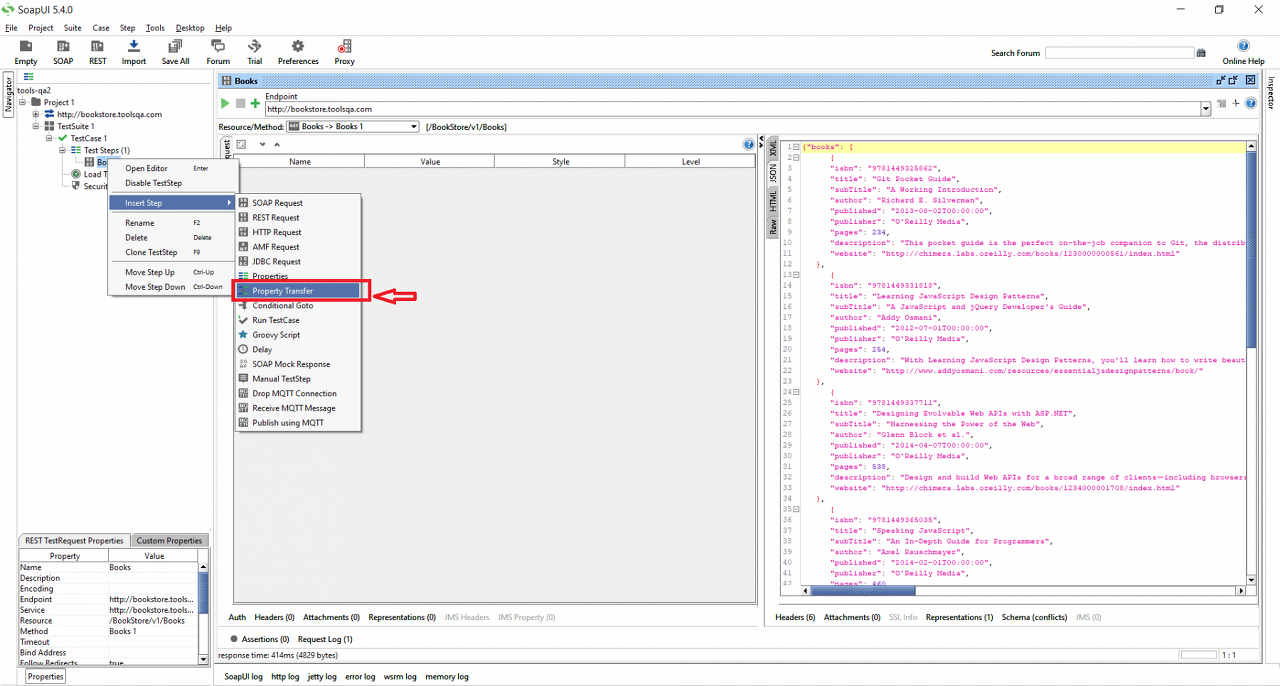Image resolution: width=1280 pixels, height=686 pixels.
Task: Click the search forum button icon
Action: [x=1201, y=53]
